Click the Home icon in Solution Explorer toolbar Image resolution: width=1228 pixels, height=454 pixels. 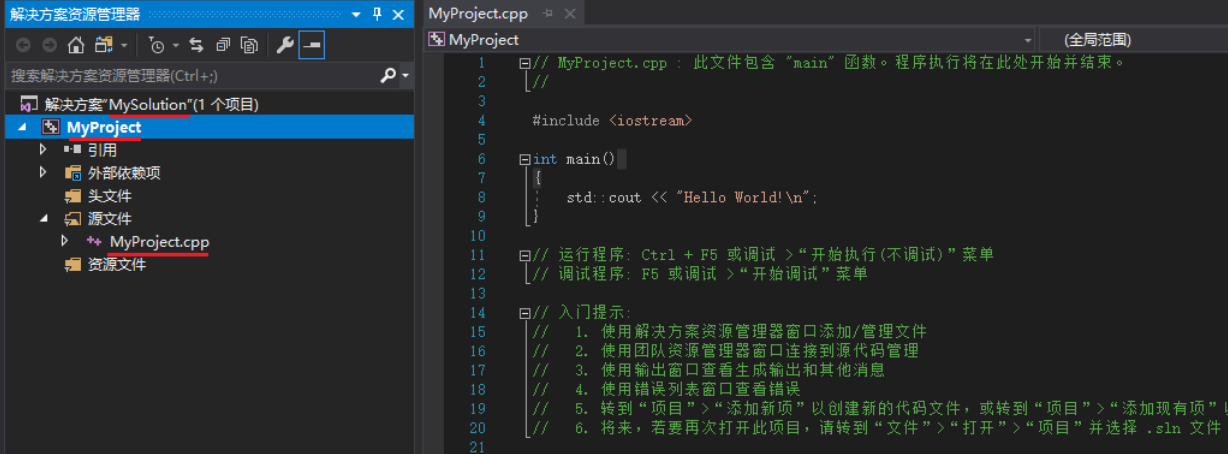[x=76, y=45]
